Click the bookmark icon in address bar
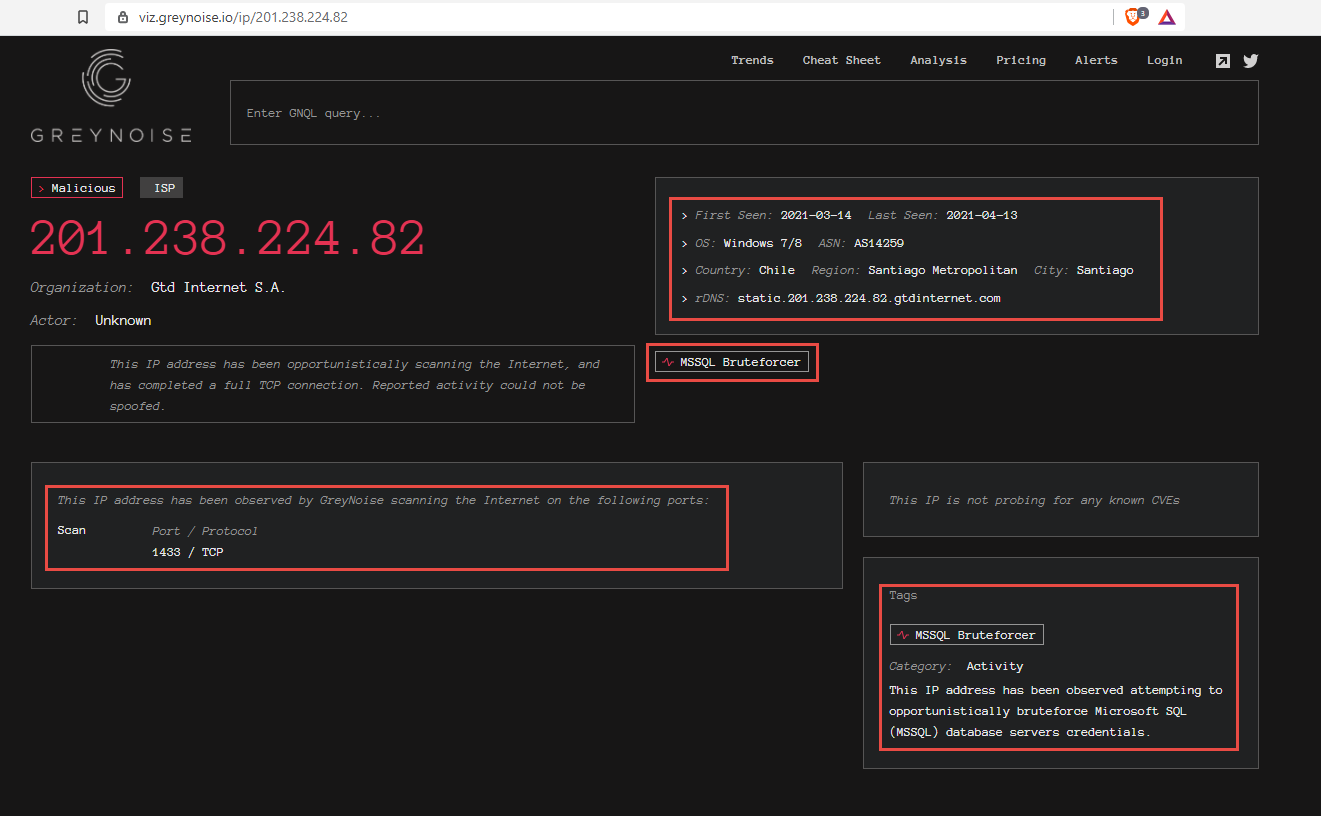The height and width of the screenshot is (816, 1321). click(83, 17)
